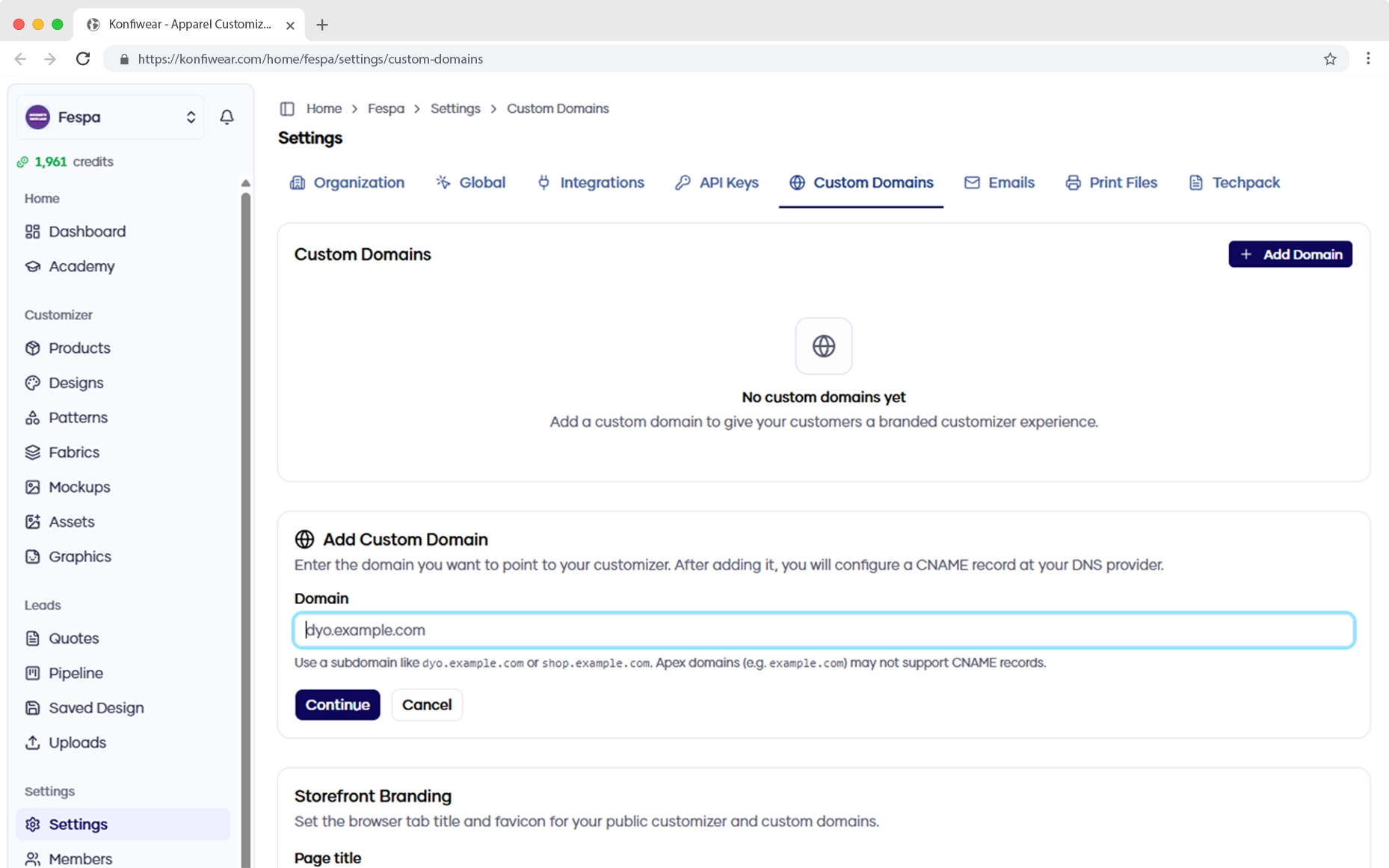Click the Assets icon in sidebar
This screenshot has height=868, width=1389.
[32, 522]
